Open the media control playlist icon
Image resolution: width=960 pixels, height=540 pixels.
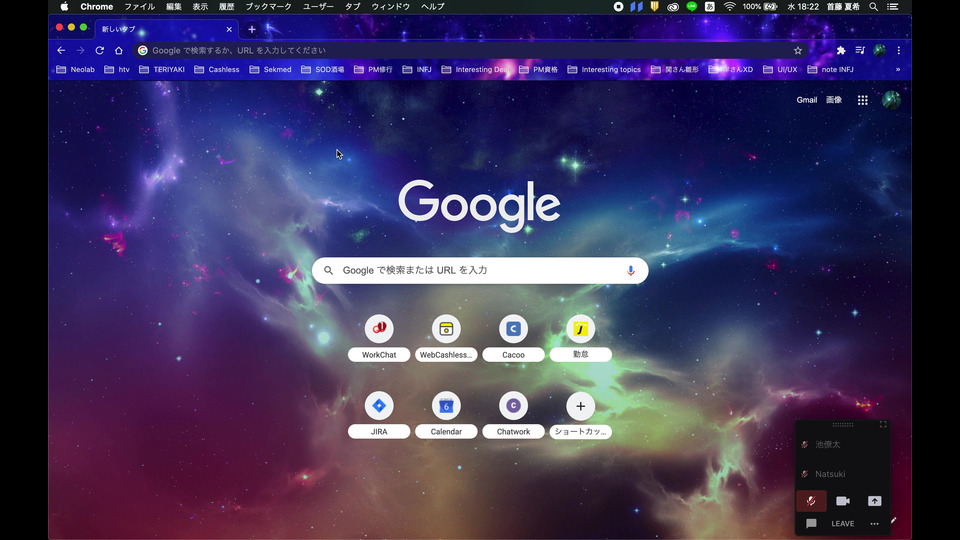(x=860, y=51)
